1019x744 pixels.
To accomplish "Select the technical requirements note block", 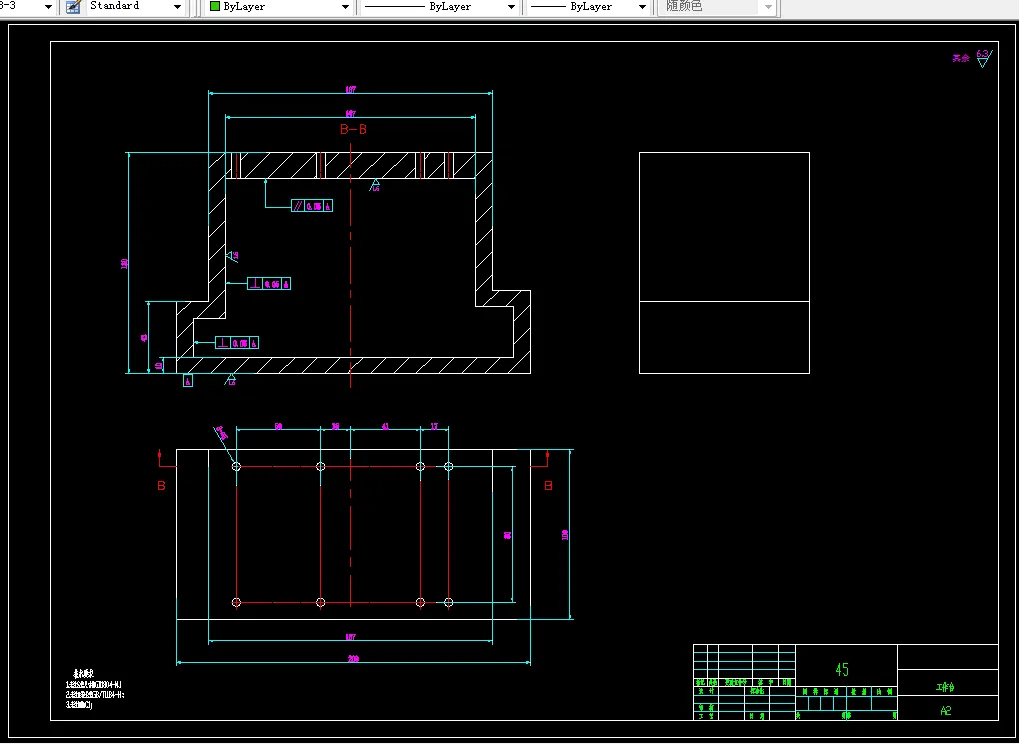I will [95, 689].
